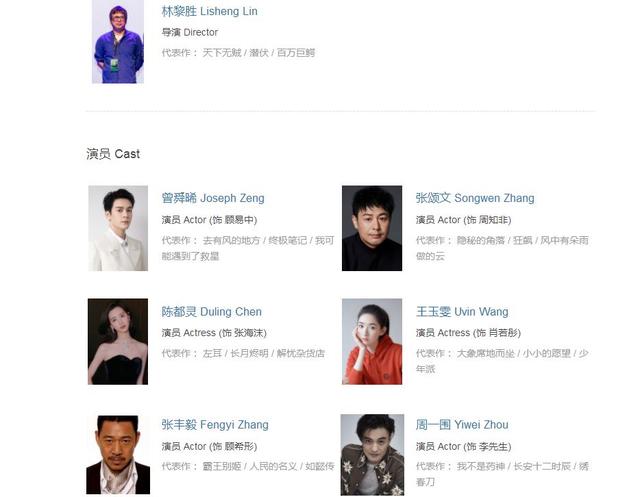
Task: Click Songwen Zhang's role text 饰 周知非
Action: [487, 220]
